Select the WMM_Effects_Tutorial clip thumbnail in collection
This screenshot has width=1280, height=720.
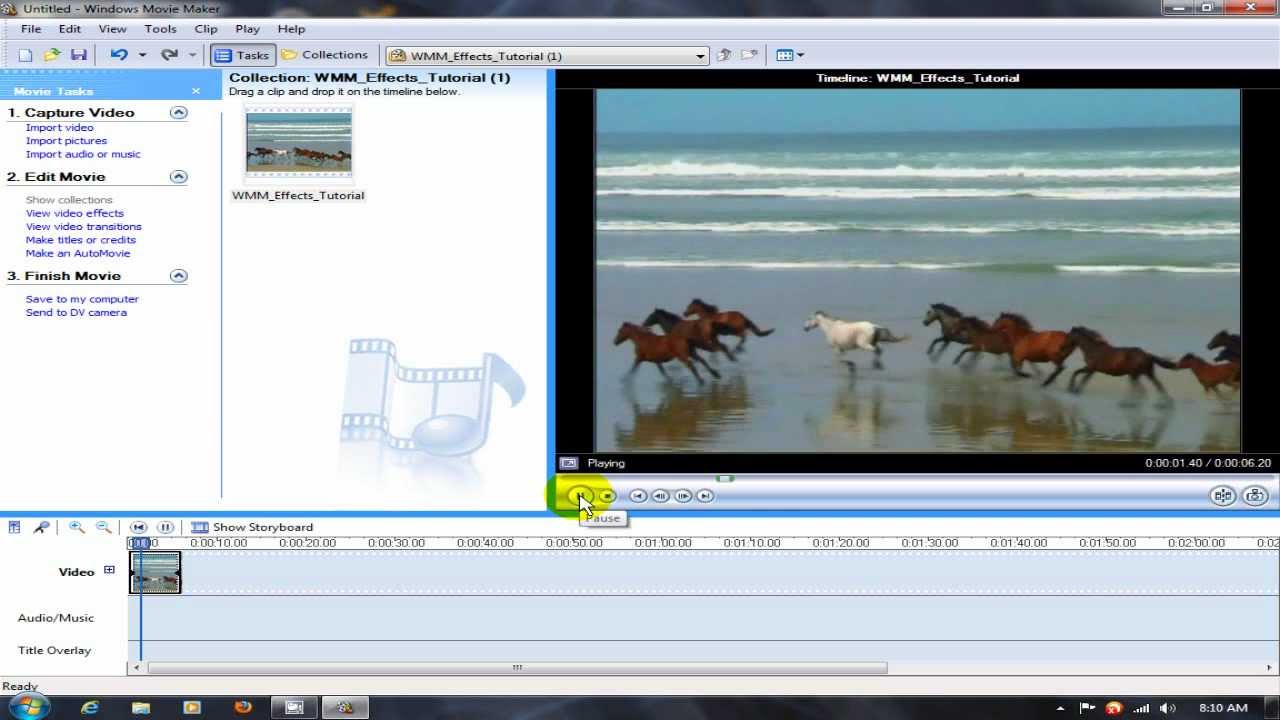299,144
